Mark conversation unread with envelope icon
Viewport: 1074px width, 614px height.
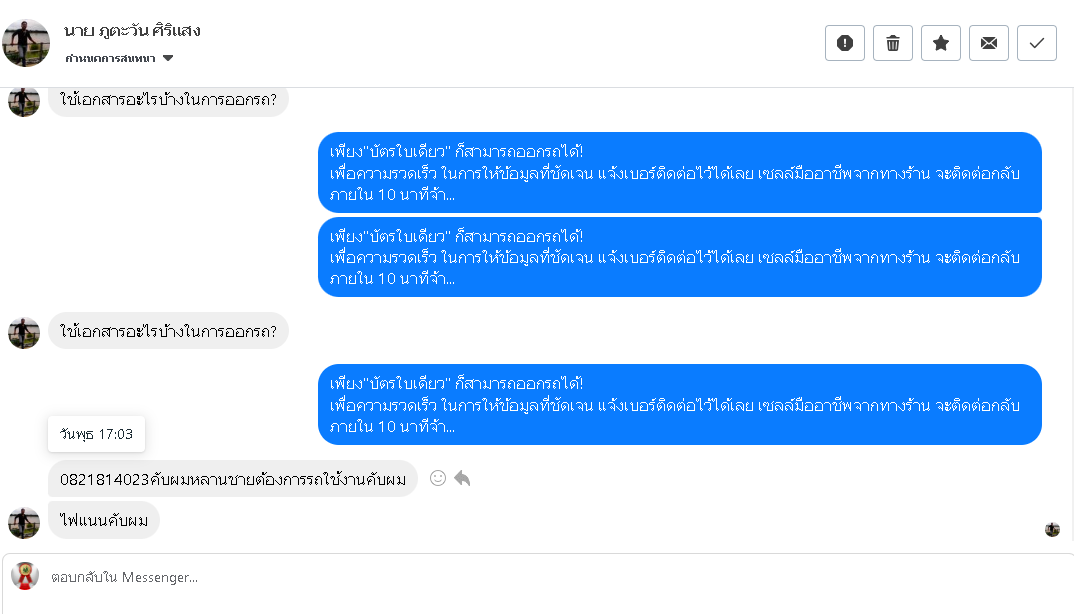(x=989, y=43)
